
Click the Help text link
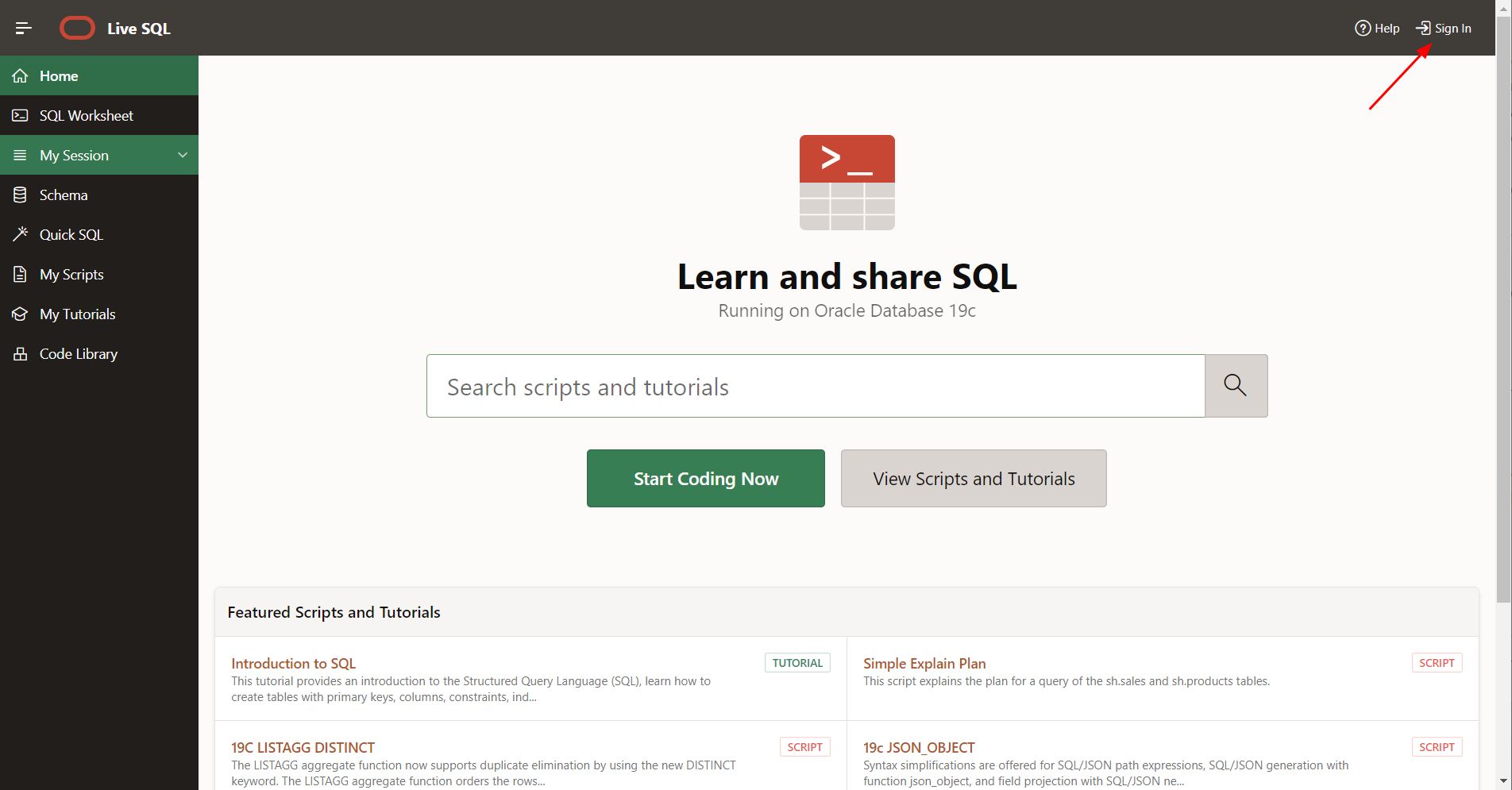click(1387, 28)
